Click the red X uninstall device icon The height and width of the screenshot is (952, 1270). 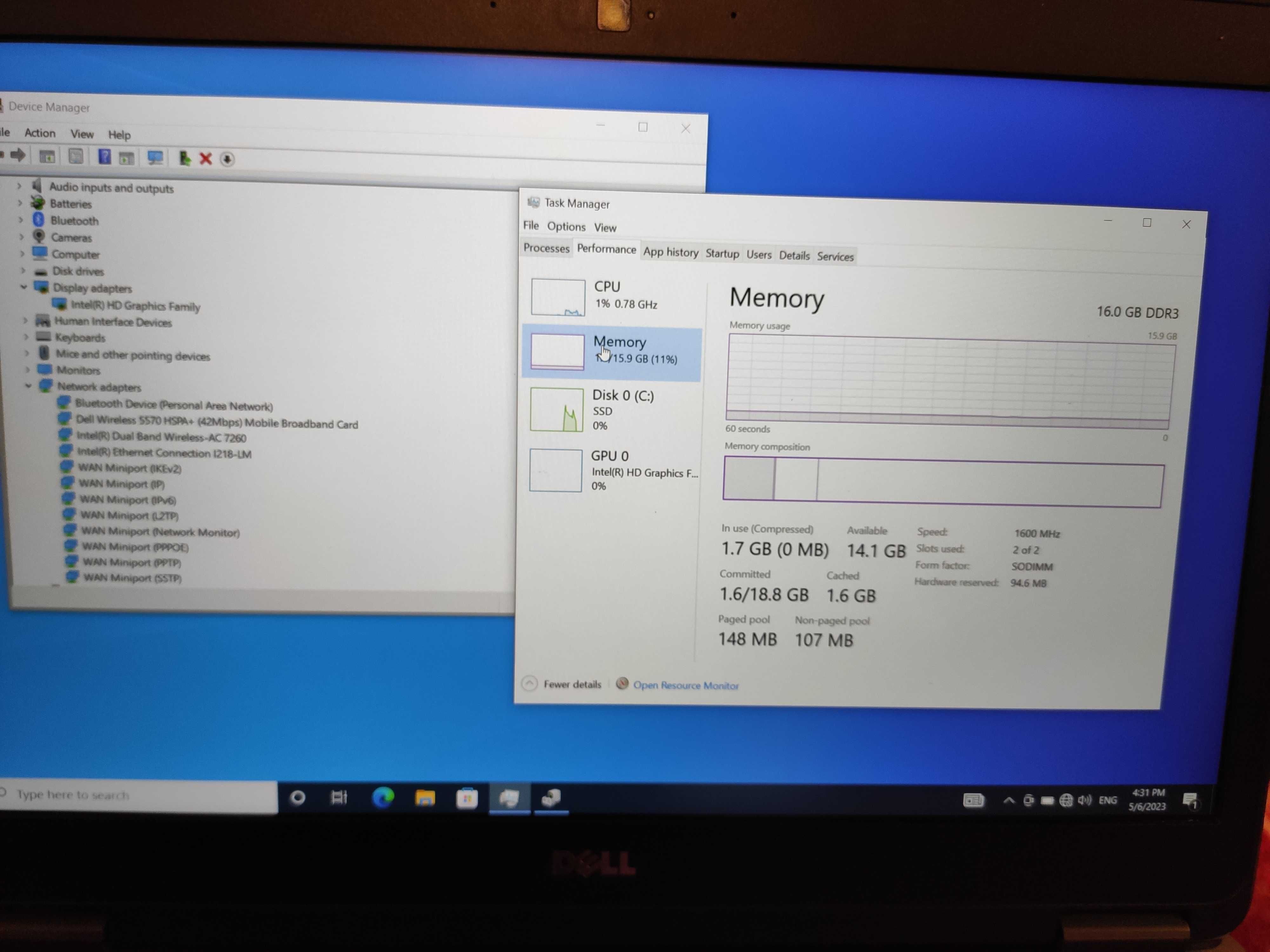[x=205, y=159]
